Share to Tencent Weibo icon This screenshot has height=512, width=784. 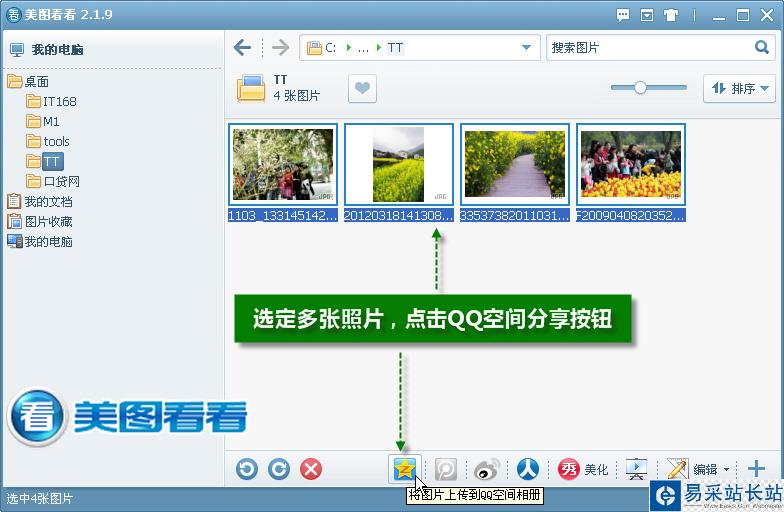point(446,470)
